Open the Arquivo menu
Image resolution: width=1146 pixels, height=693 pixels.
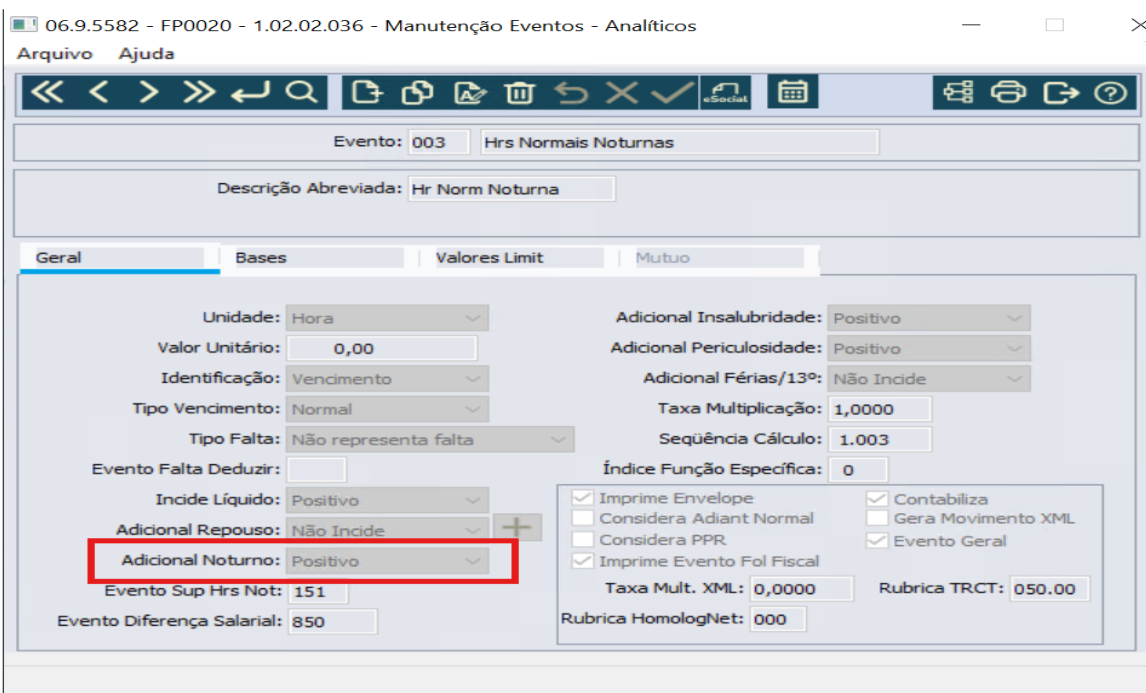55,53
